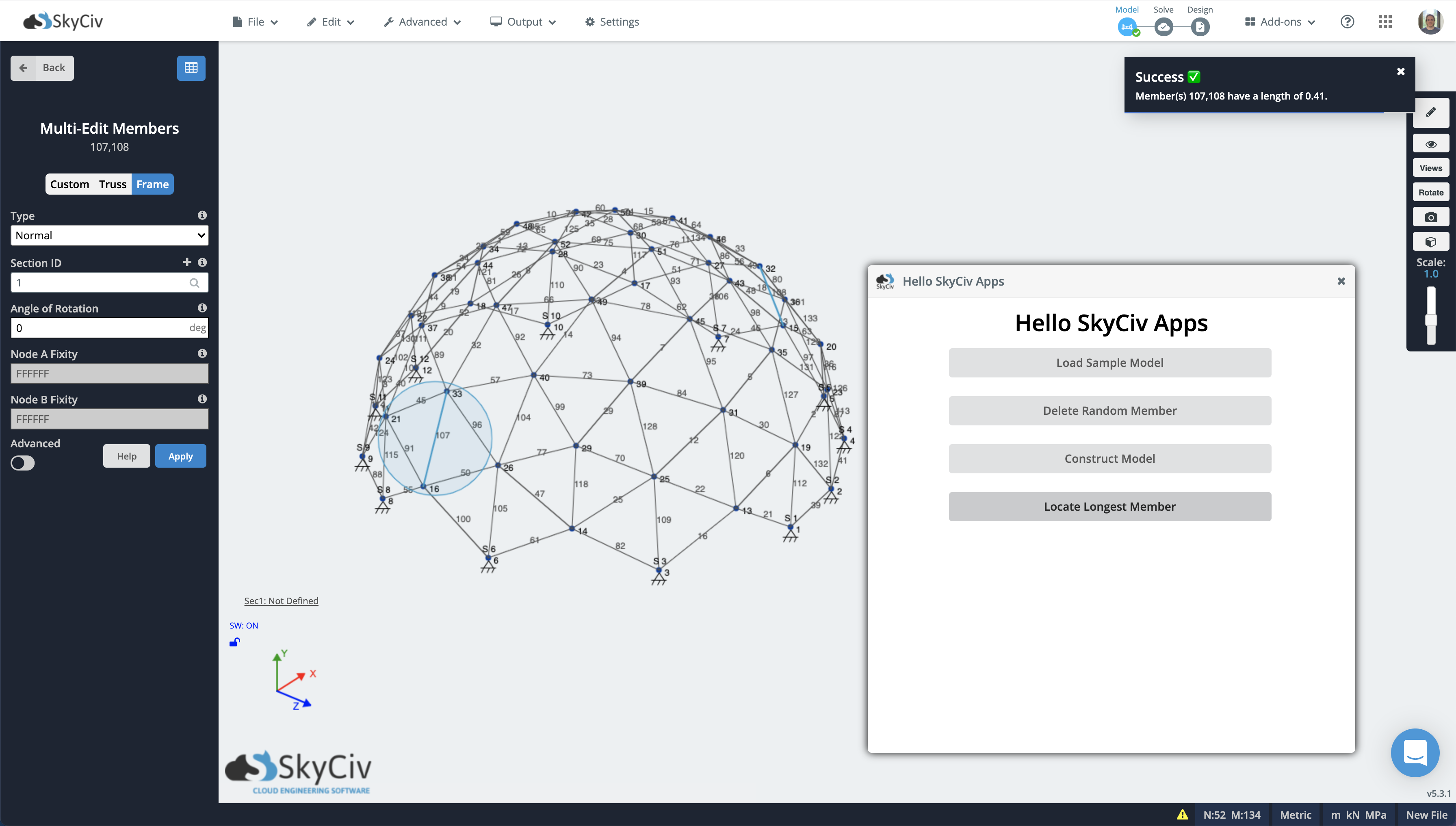Click the plus icon beside Section ID
Viewport: 1456px width, 826px height.
point(186,262)
